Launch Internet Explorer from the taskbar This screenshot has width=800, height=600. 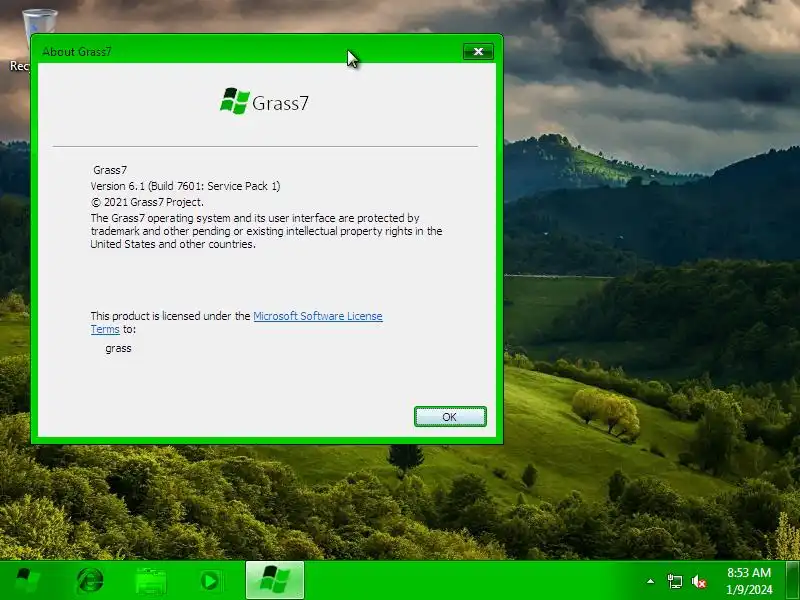(90, 581)
